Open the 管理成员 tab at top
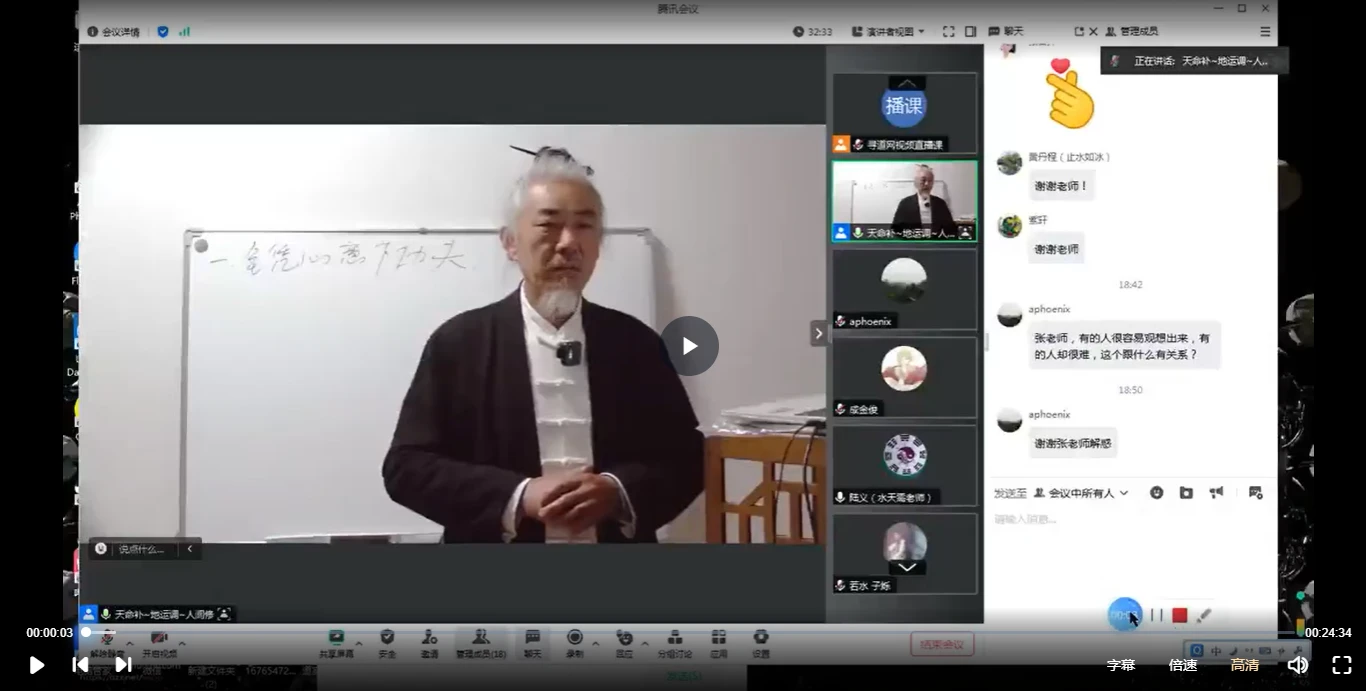The height and width of the screenshot is (691, 1366). click(x=1131, y=32)
